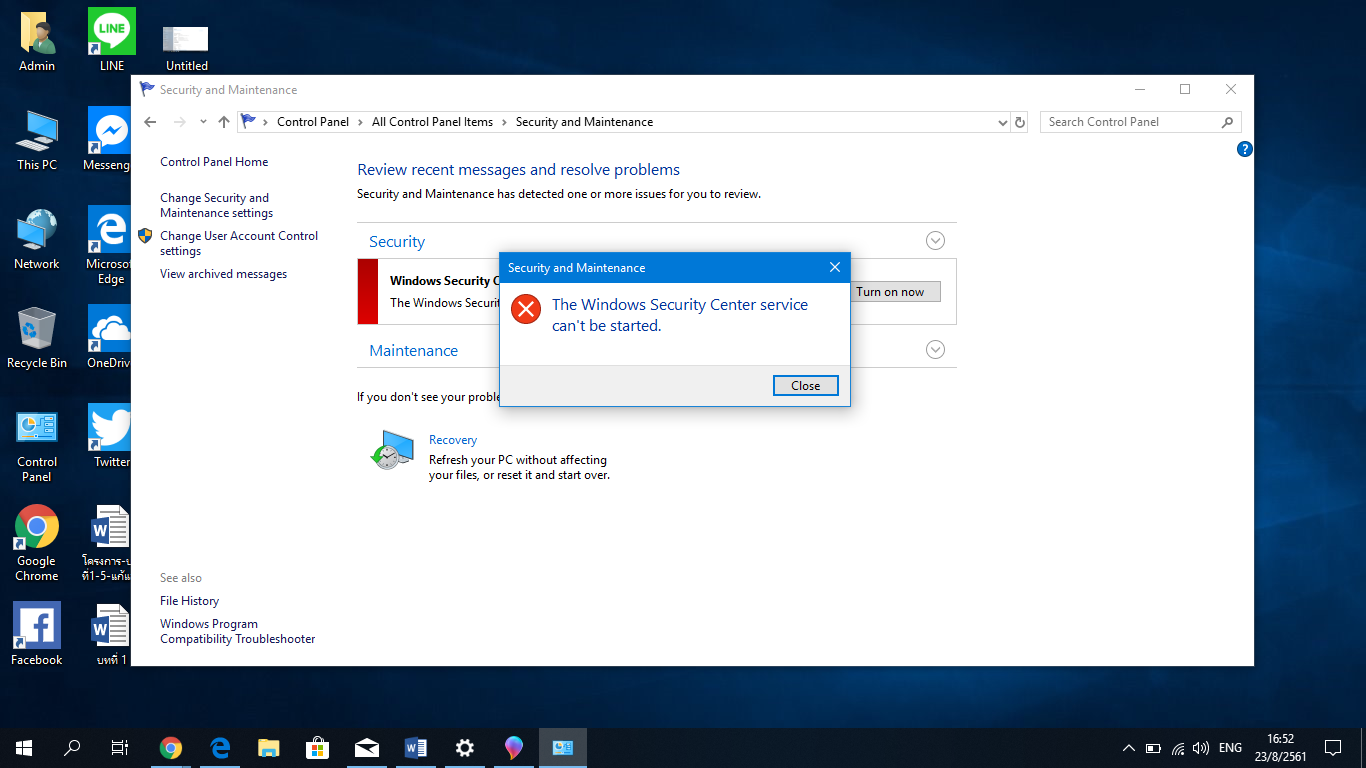Open Microsoft Store in the taskbar
The image size is (1366, 768).
tap(318, 748)
